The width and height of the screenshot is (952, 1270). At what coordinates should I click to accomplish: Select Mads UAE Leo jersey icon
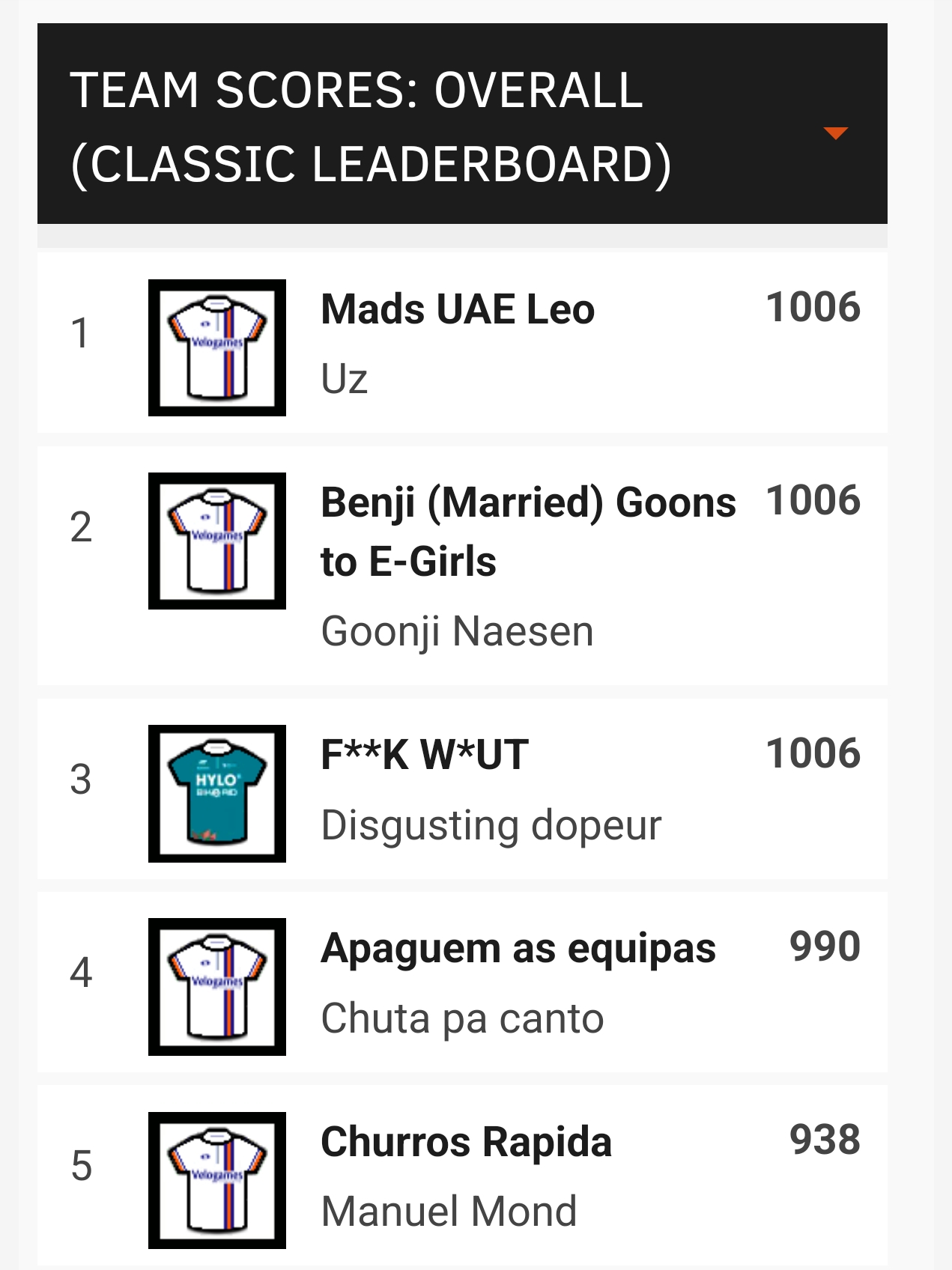(217, 347)
